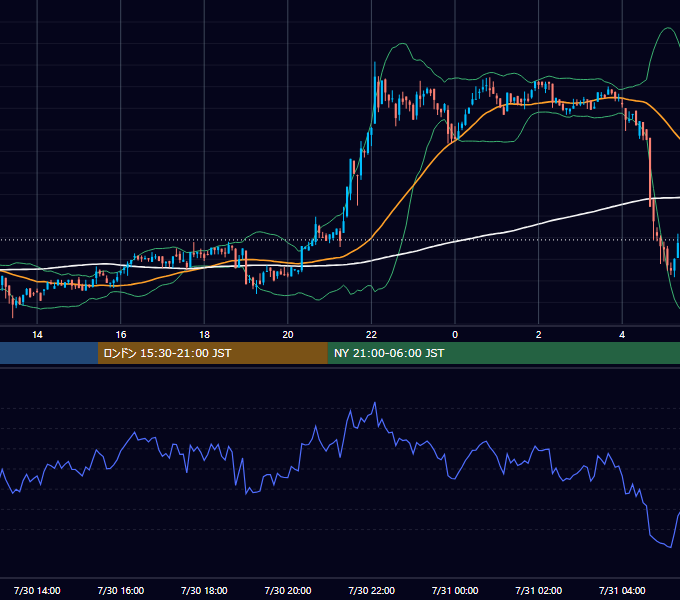Click the 7/30 20:00 time label
The width and height of the screenshot is (680, 600).
coord(288,590)
